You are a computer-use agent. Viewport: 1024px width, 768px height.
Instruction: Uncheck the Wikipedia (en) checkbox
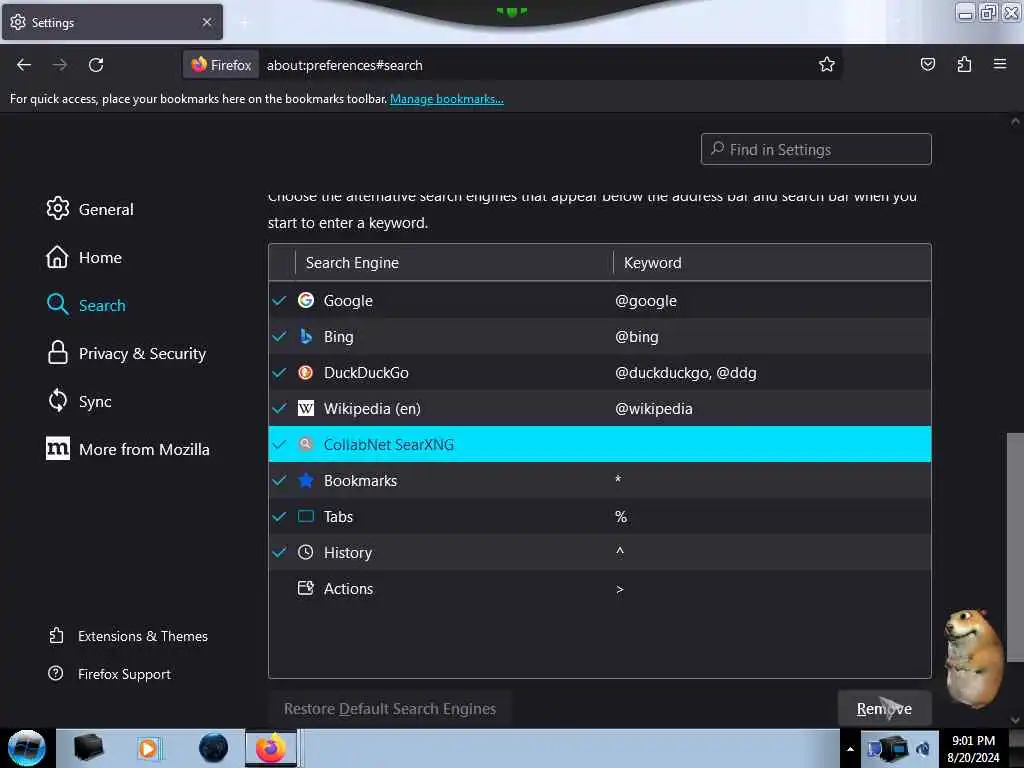[x=280, y=408]
